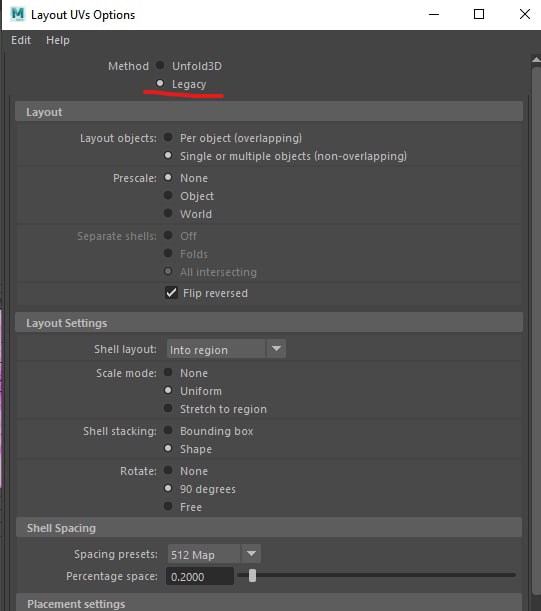This screenshot has height=611, width=541.
Task: Click the Percentage space slider handle
Action: point(253,576)
